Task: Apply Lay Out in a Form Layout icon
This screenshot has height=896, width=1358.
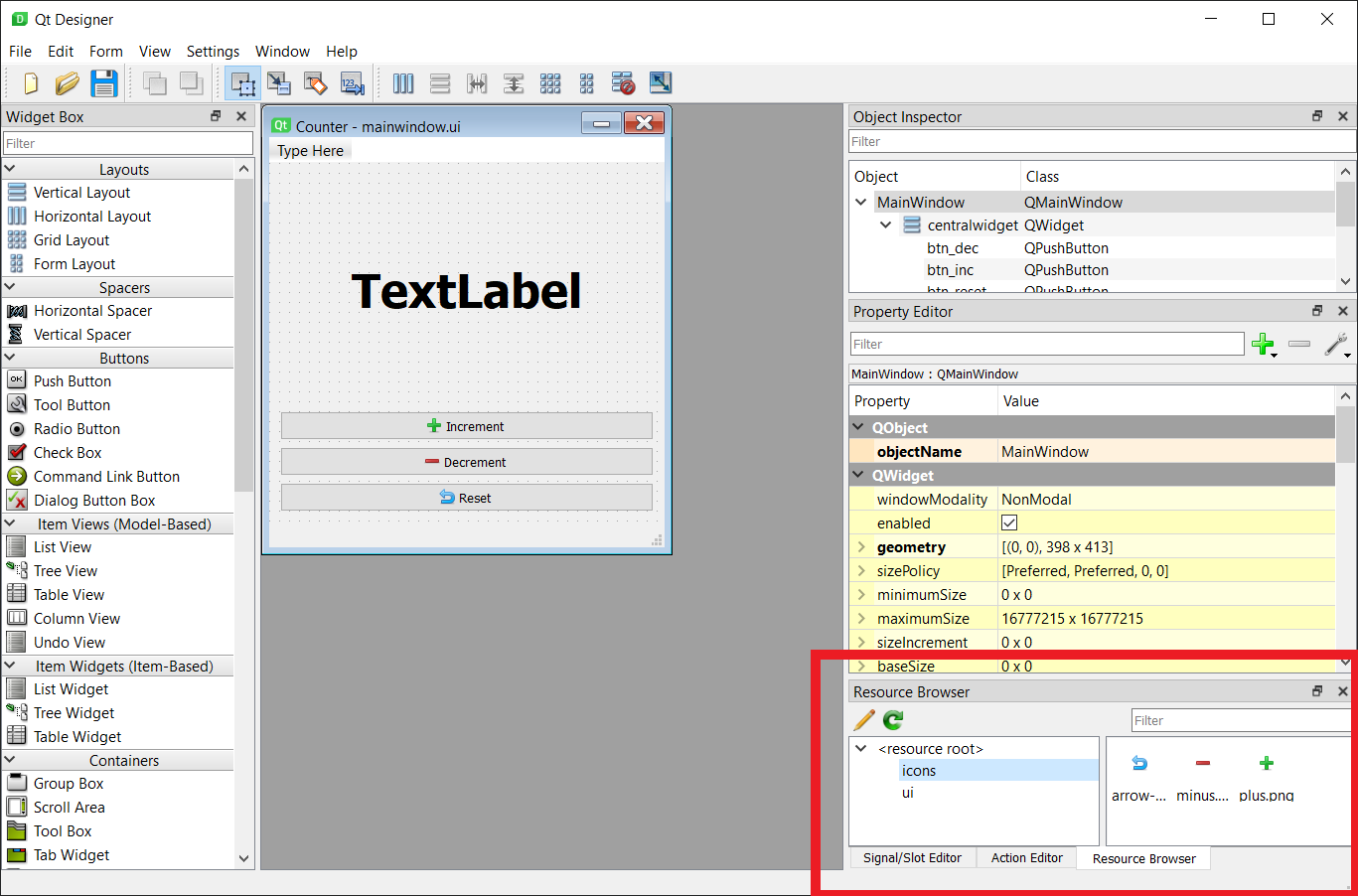Action: (x=587, y=83)
